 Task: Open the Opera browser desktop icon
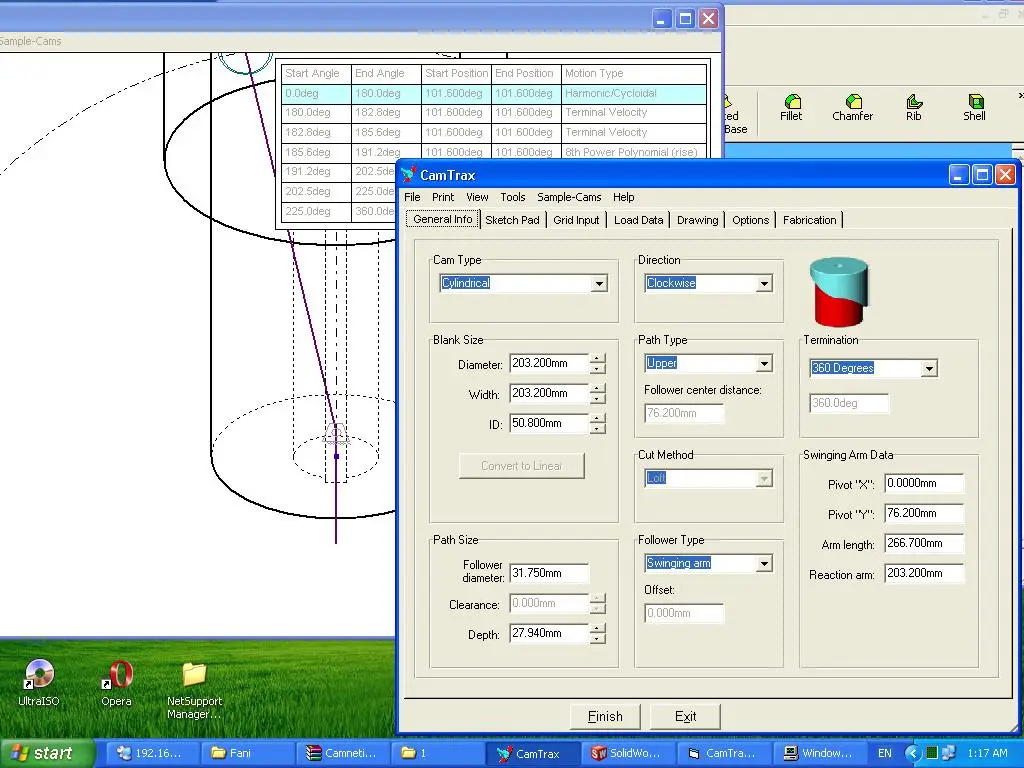117,675
